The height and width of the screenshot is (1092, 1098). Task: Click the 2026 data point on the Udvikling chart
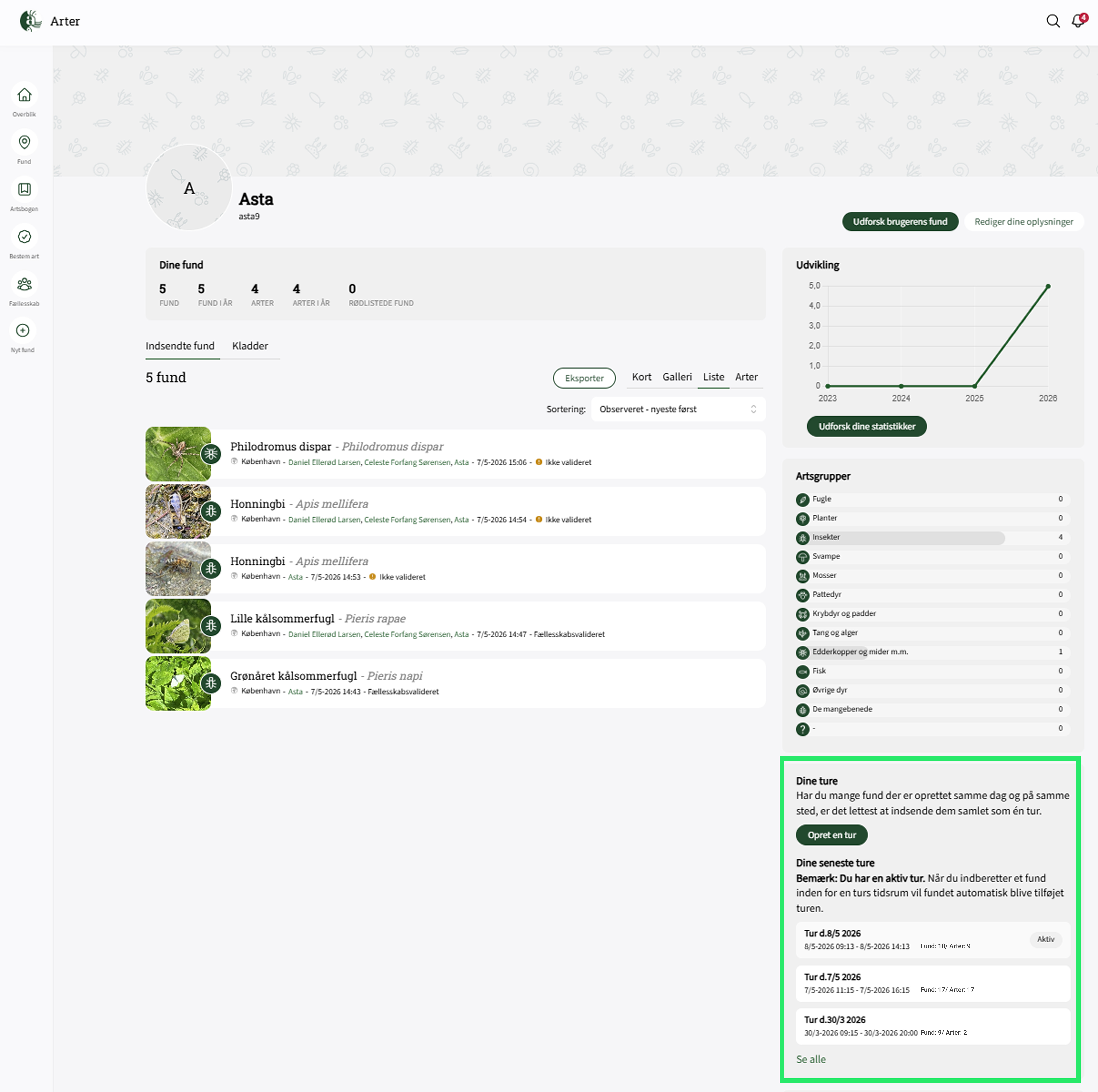point(1048,286)
